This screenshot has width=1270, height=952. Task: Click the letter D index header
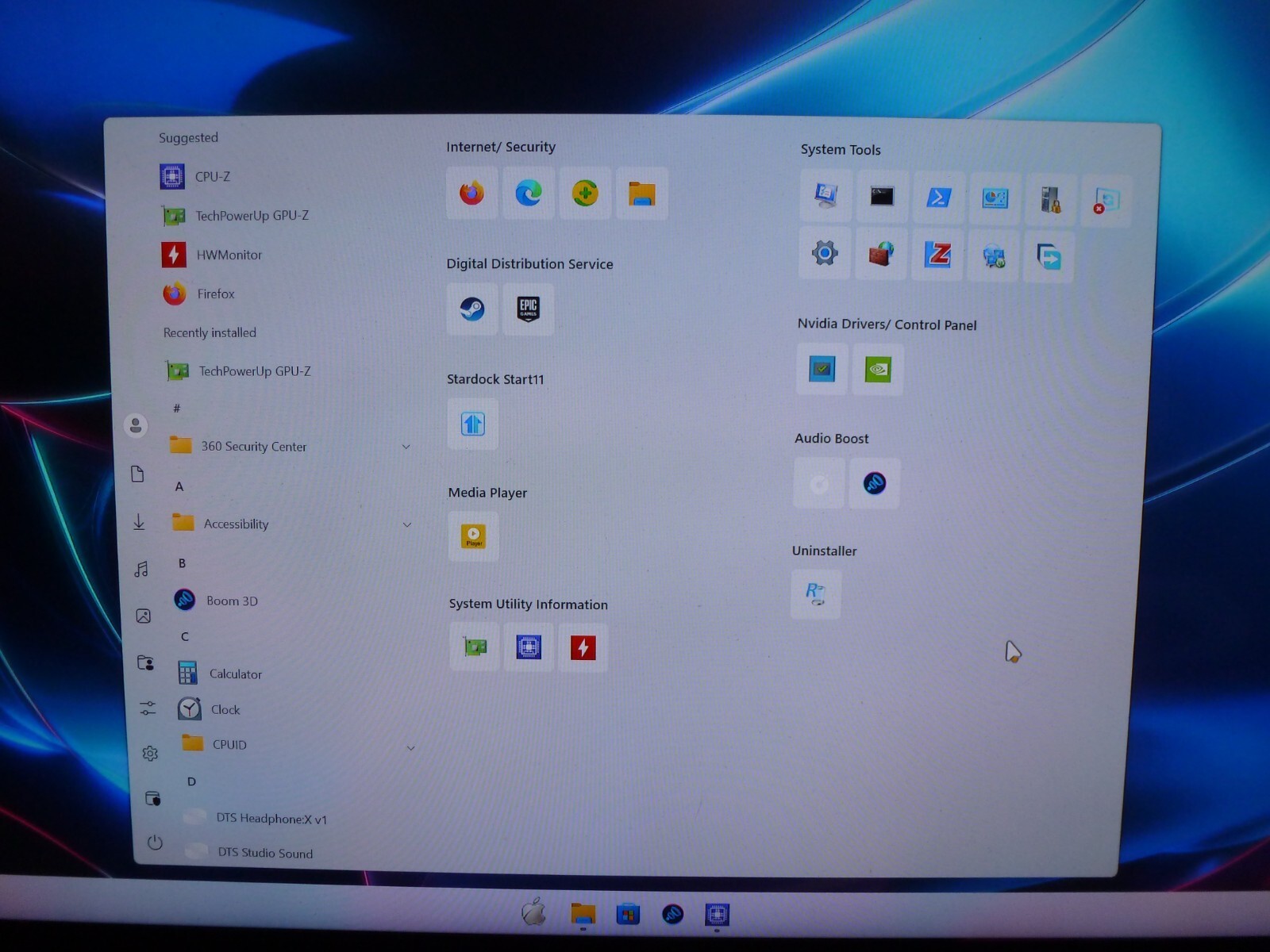191,781
